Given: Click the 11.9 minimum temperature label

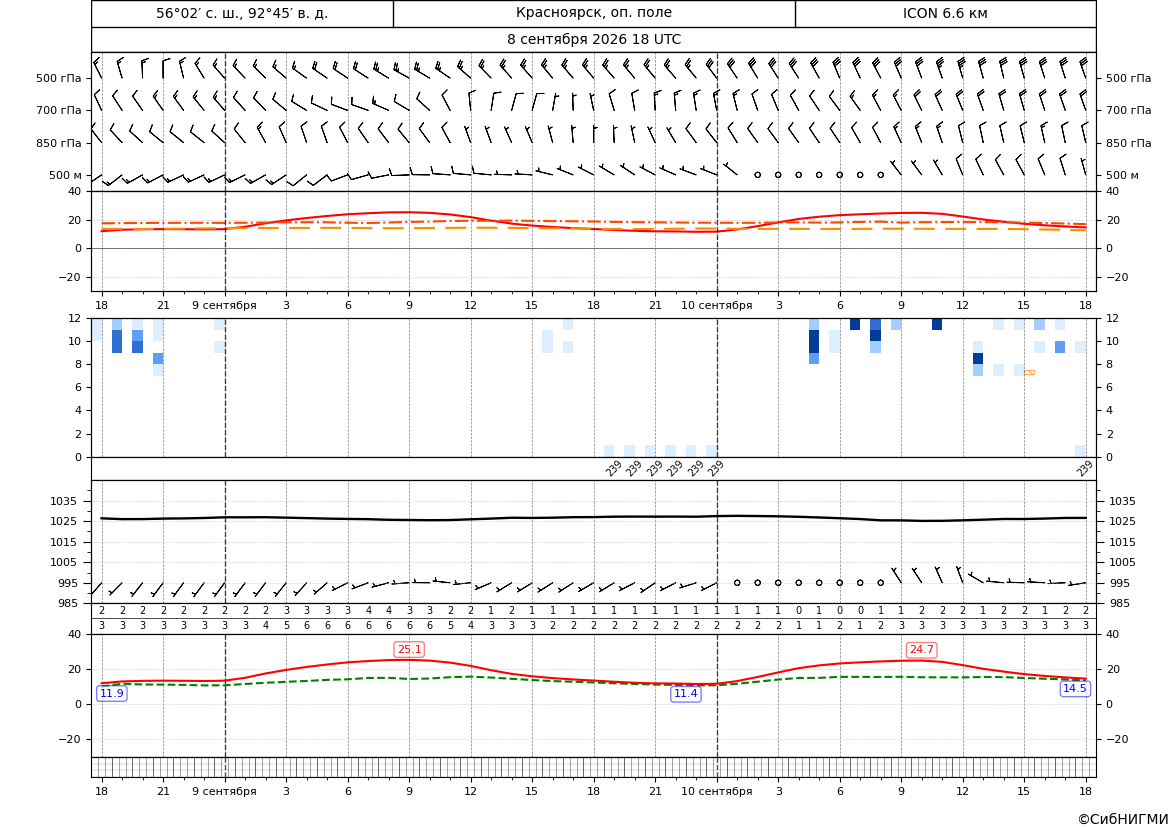Looking at the screenshot, I should (x=112, y=694).
